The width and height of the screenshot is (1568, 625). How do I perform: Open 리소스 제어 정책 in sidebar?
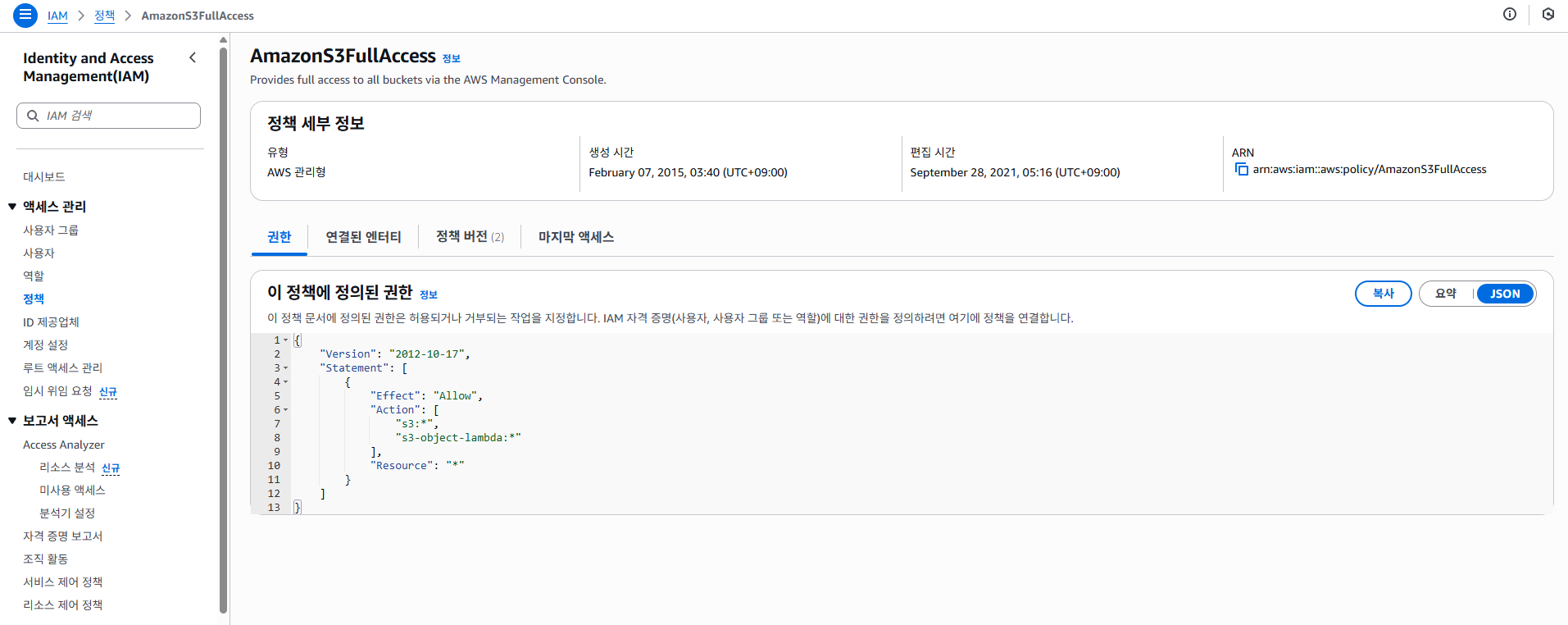62,605
